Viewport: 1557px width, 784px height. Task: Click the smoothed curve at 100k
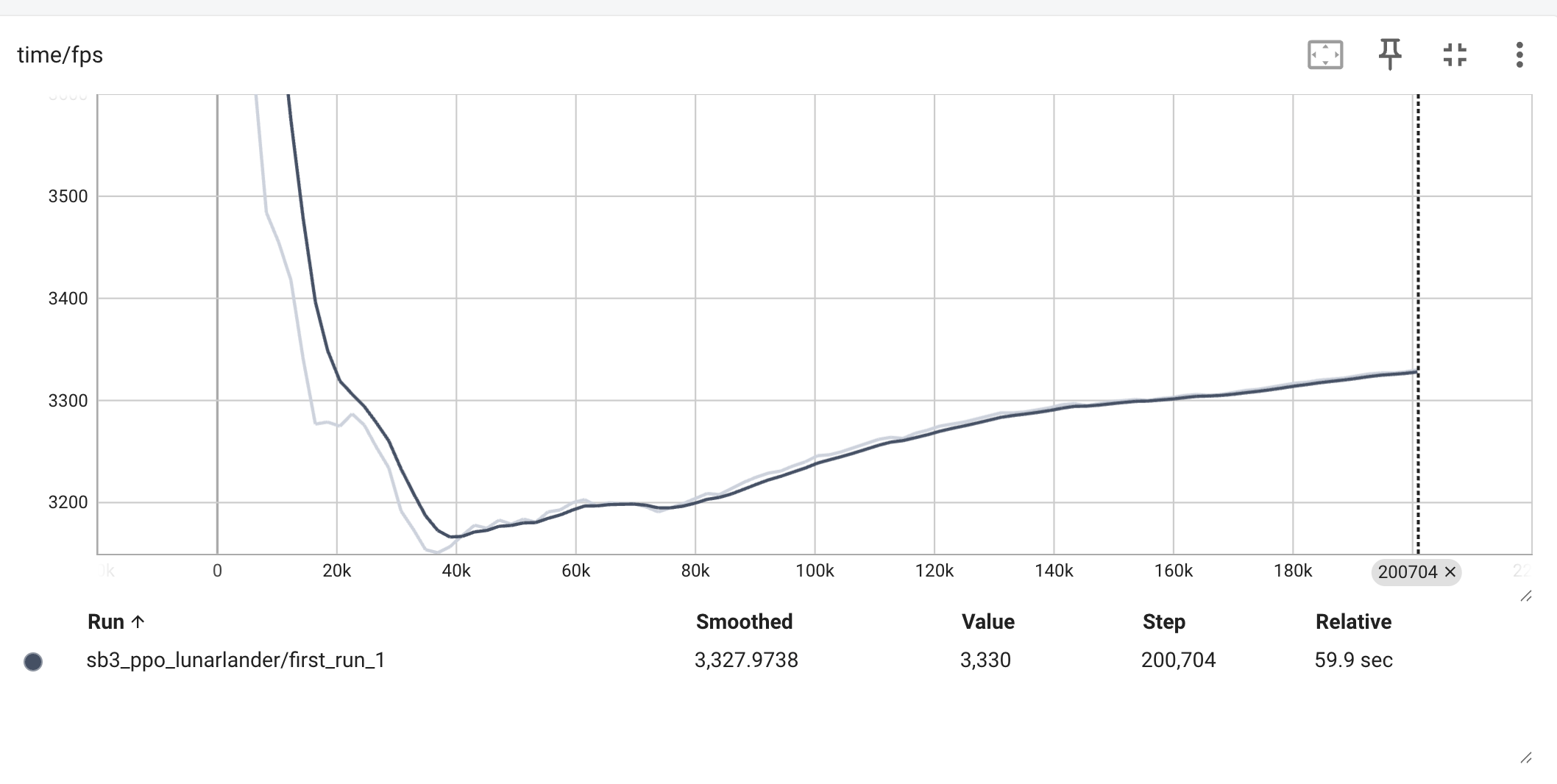tap(815, 463)
